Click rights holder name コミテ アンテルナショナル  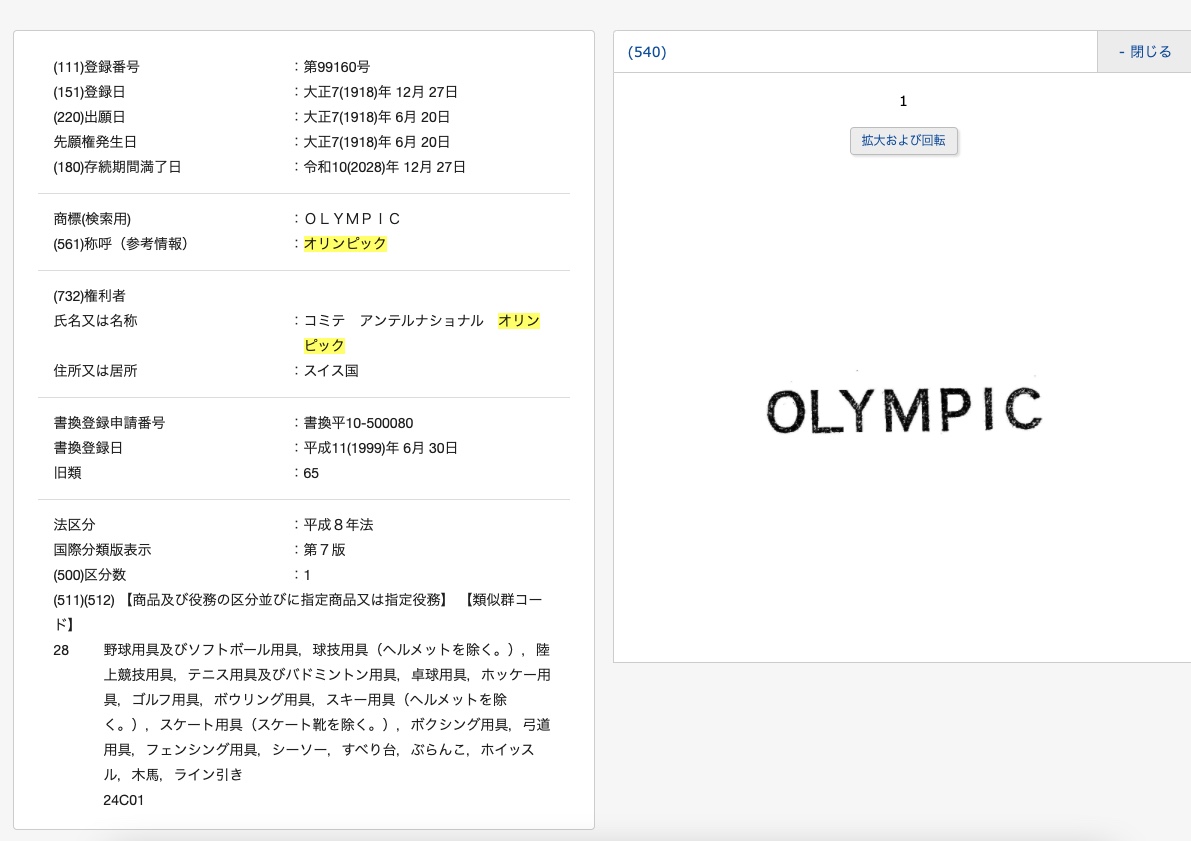point(393,321)
